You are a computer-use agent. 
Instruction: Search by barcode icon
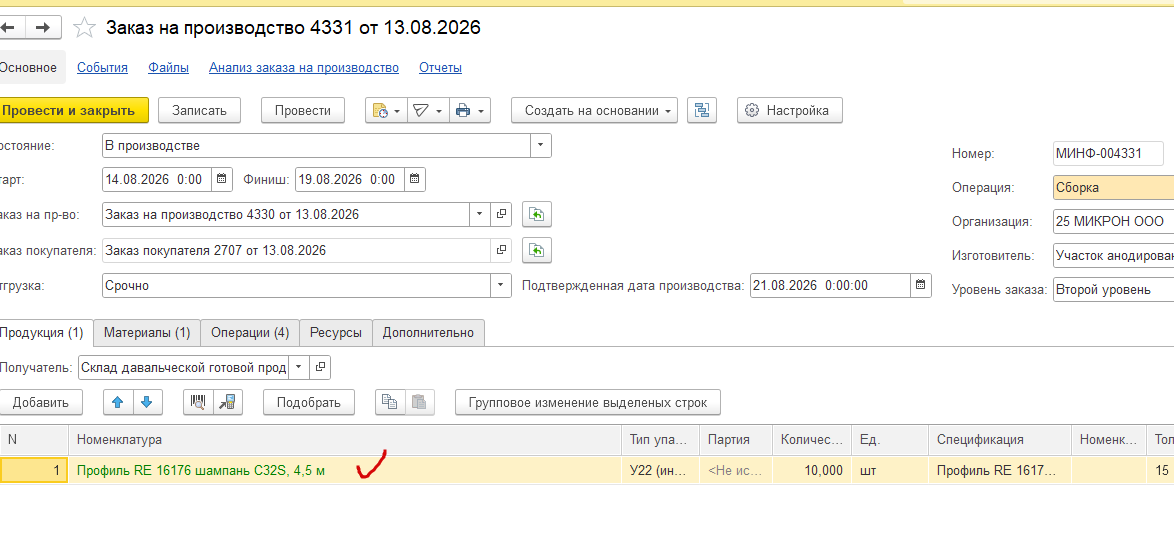[x=198, y=402]
